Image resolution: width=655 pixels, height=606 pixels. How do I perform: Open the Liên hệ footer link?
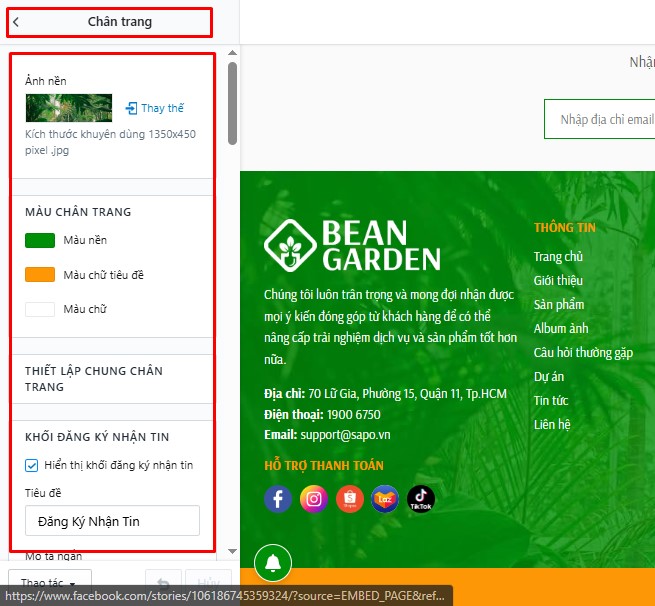[552, 425]
